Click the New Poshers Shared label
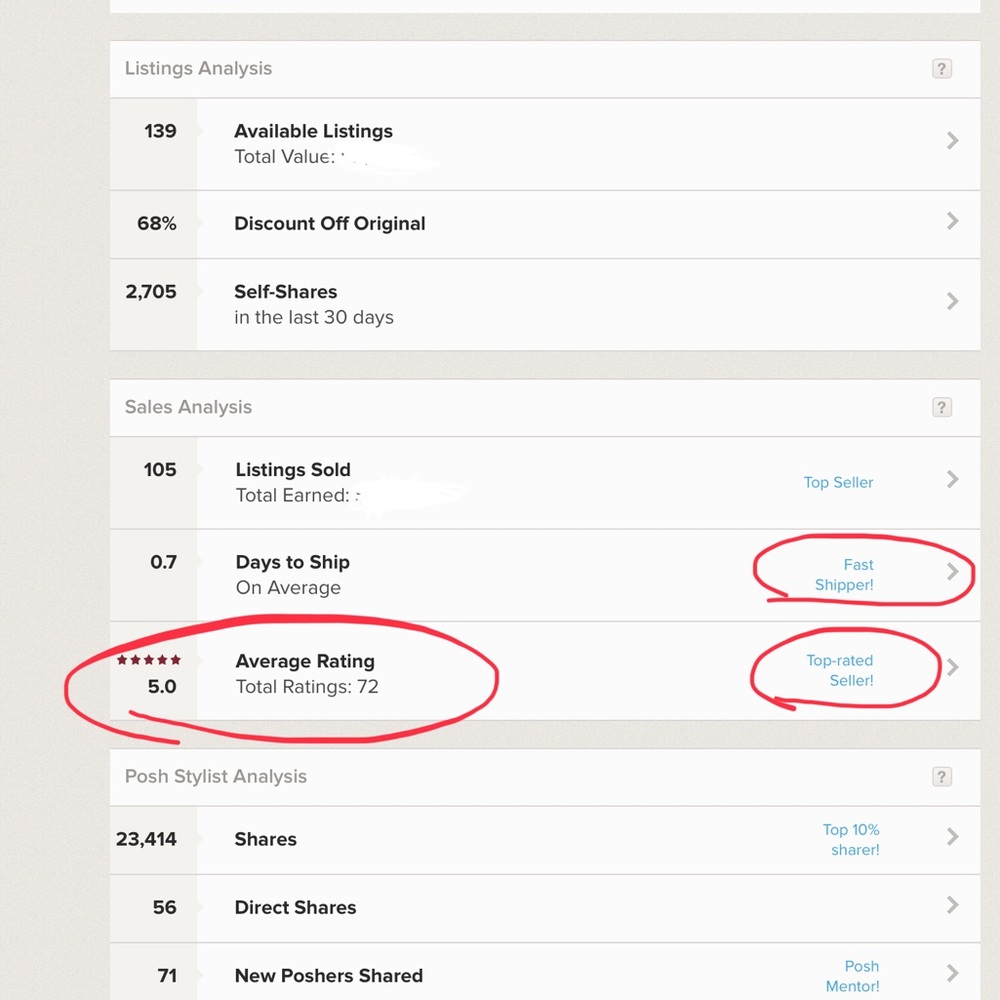 [328, 976]
